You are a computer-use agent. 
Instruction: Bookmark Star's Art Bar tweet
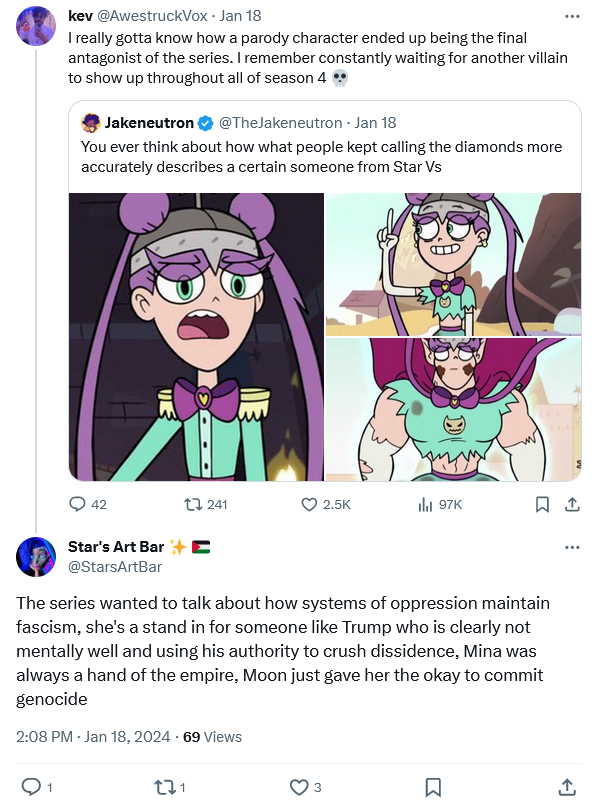432,787
